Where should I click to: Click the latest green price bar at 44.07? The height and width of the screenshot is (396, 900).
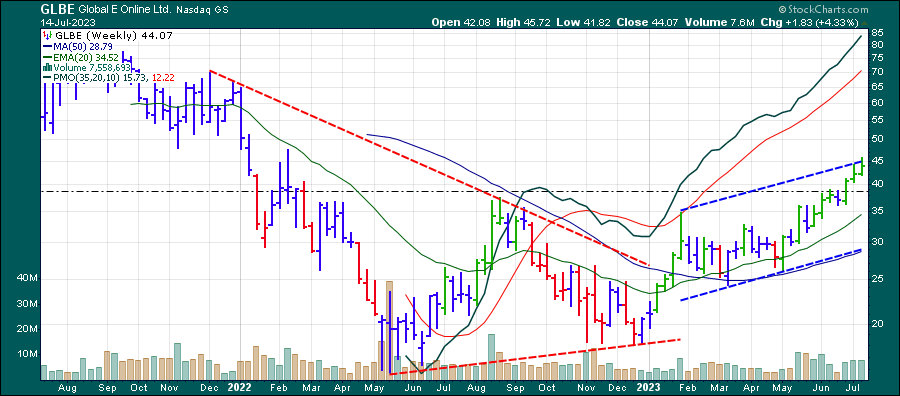(862, 167)
